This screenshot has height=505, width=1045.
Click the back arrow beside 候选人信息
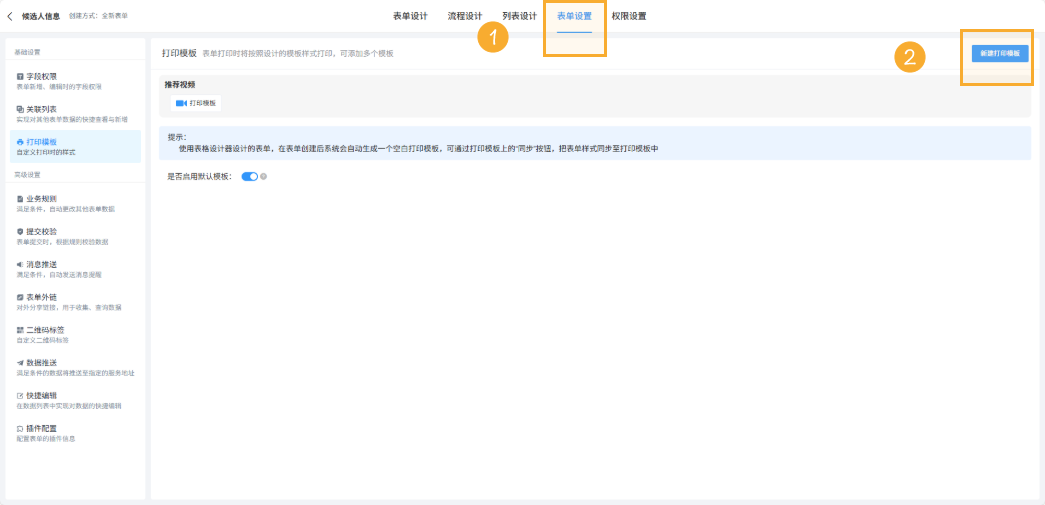[x=9, y=16]
